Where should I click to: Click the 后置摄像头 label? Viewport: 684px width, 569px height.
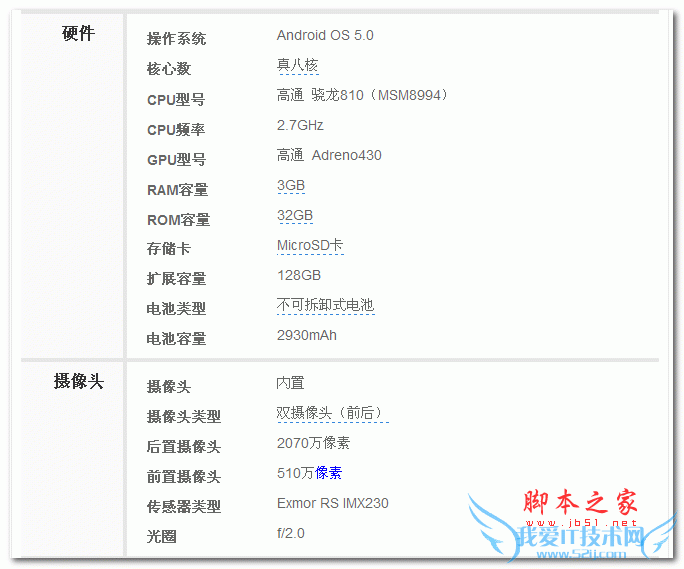point(184,446)
